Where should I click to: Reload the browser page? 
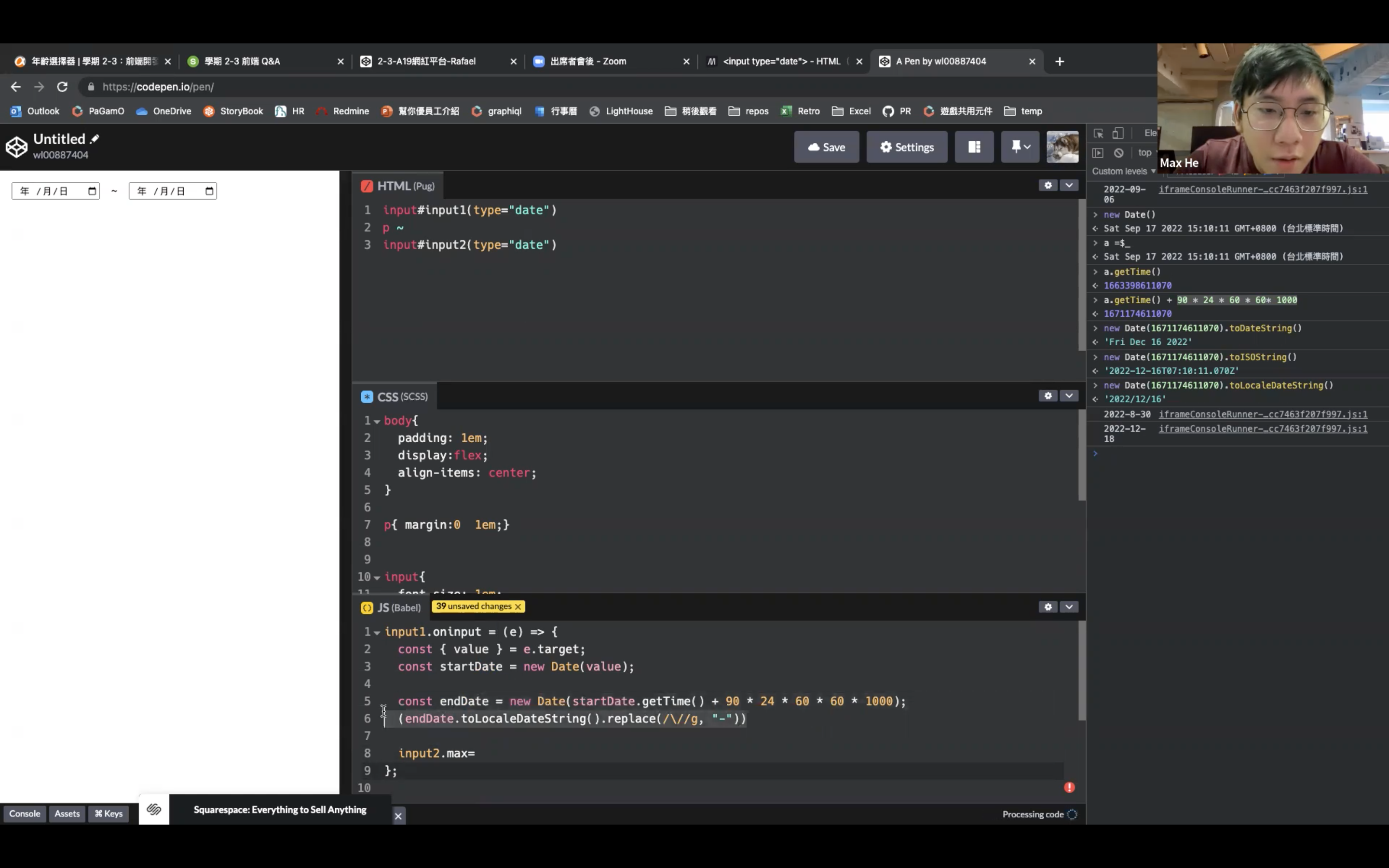point(62,87)
